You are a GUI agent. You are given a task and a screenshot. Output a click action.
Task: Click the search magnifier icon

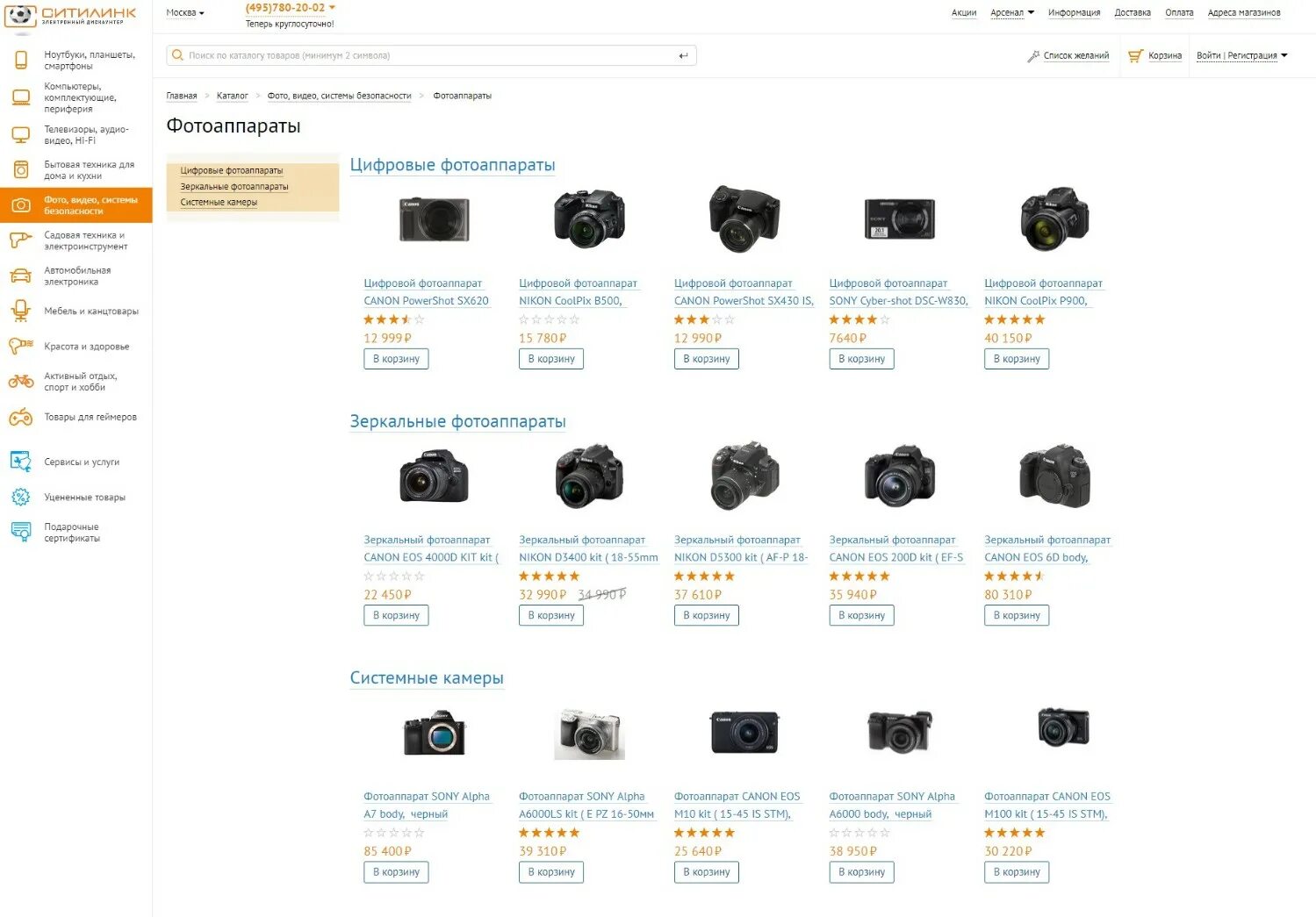tap(177, 55)
